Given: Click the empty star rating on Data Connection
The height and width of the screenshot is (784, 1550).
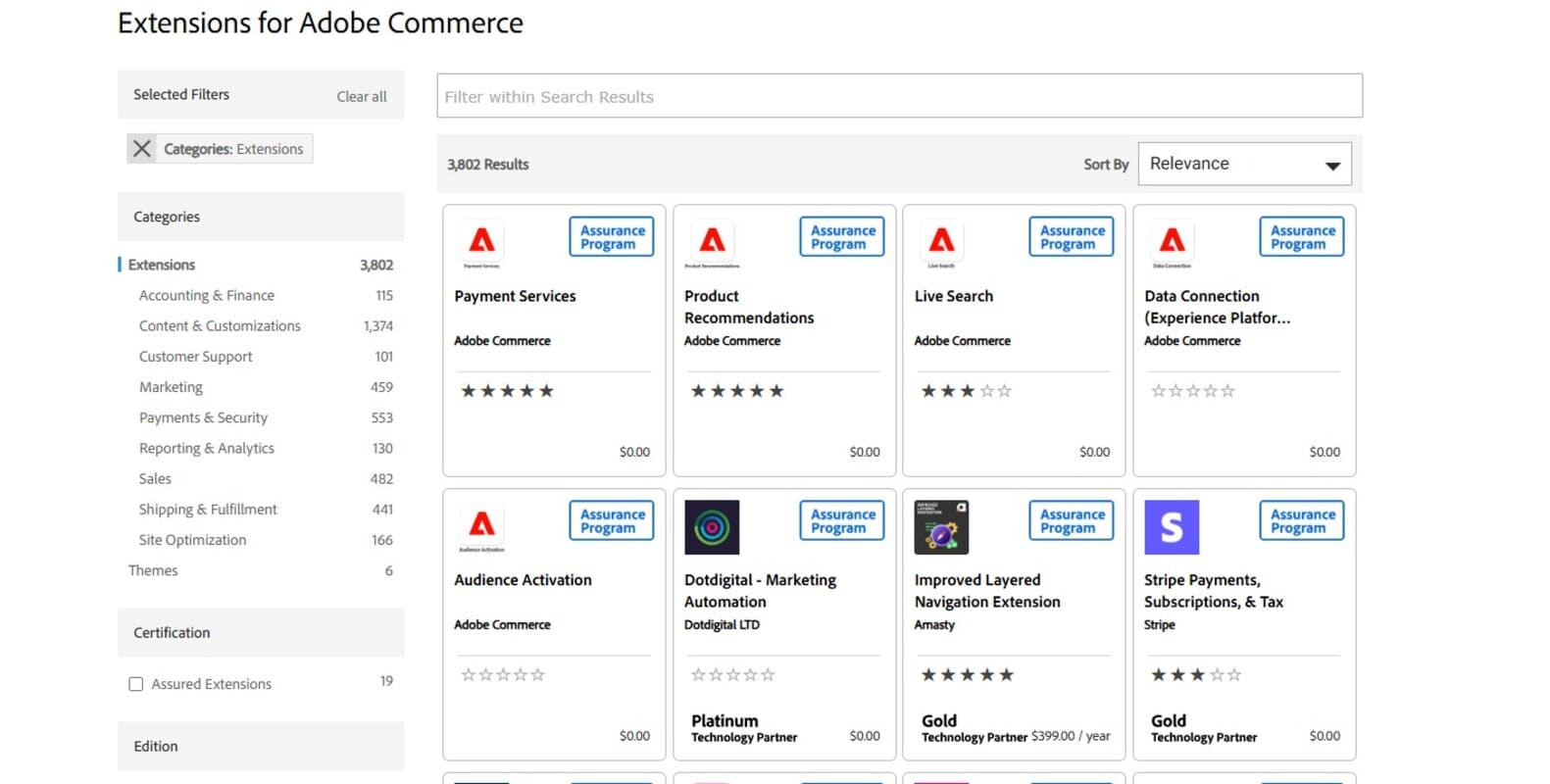Looking at the screenshot, I should (x=1193, y=391).
